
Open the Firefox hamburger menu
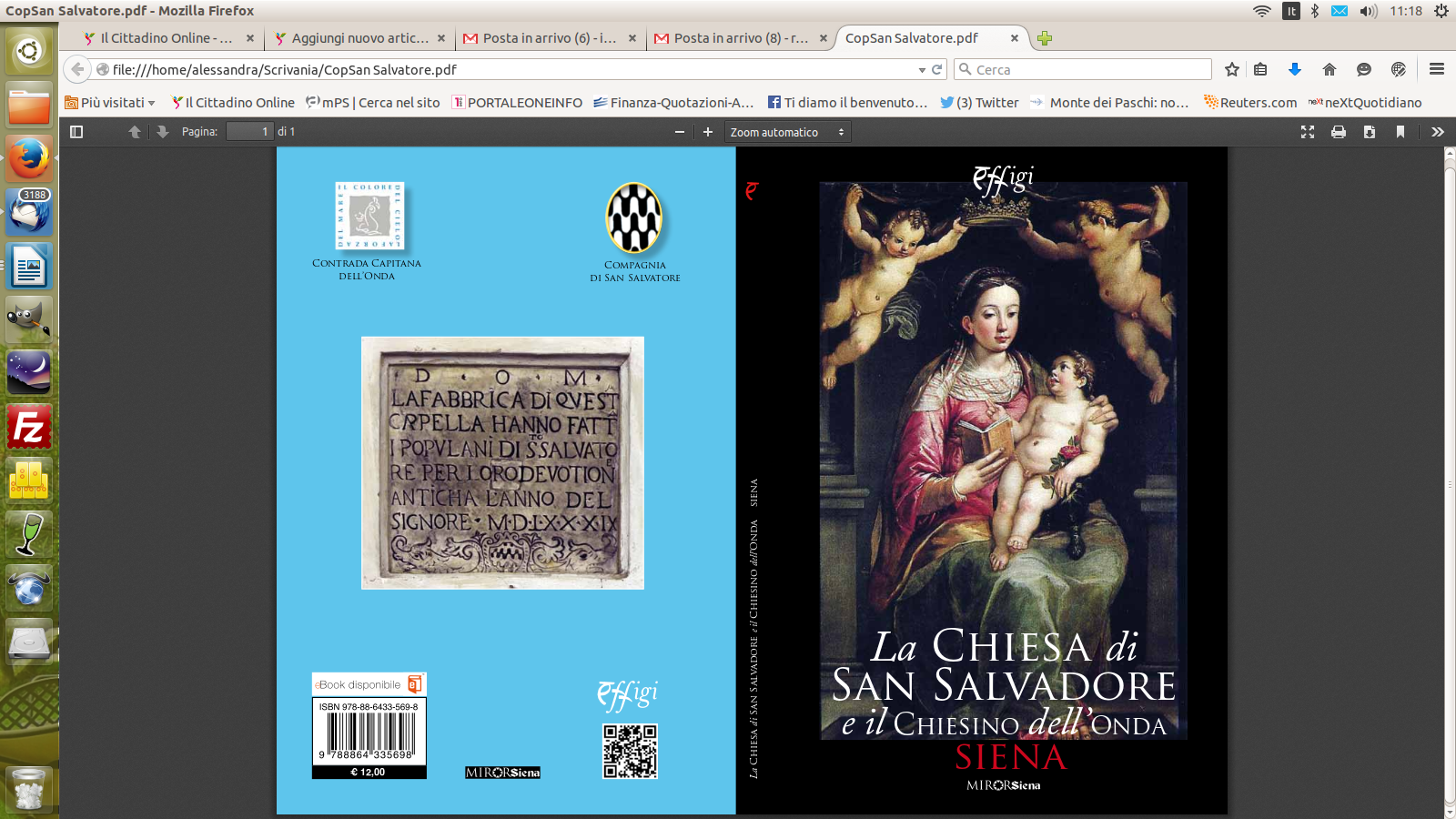[x=1437, y=69]
